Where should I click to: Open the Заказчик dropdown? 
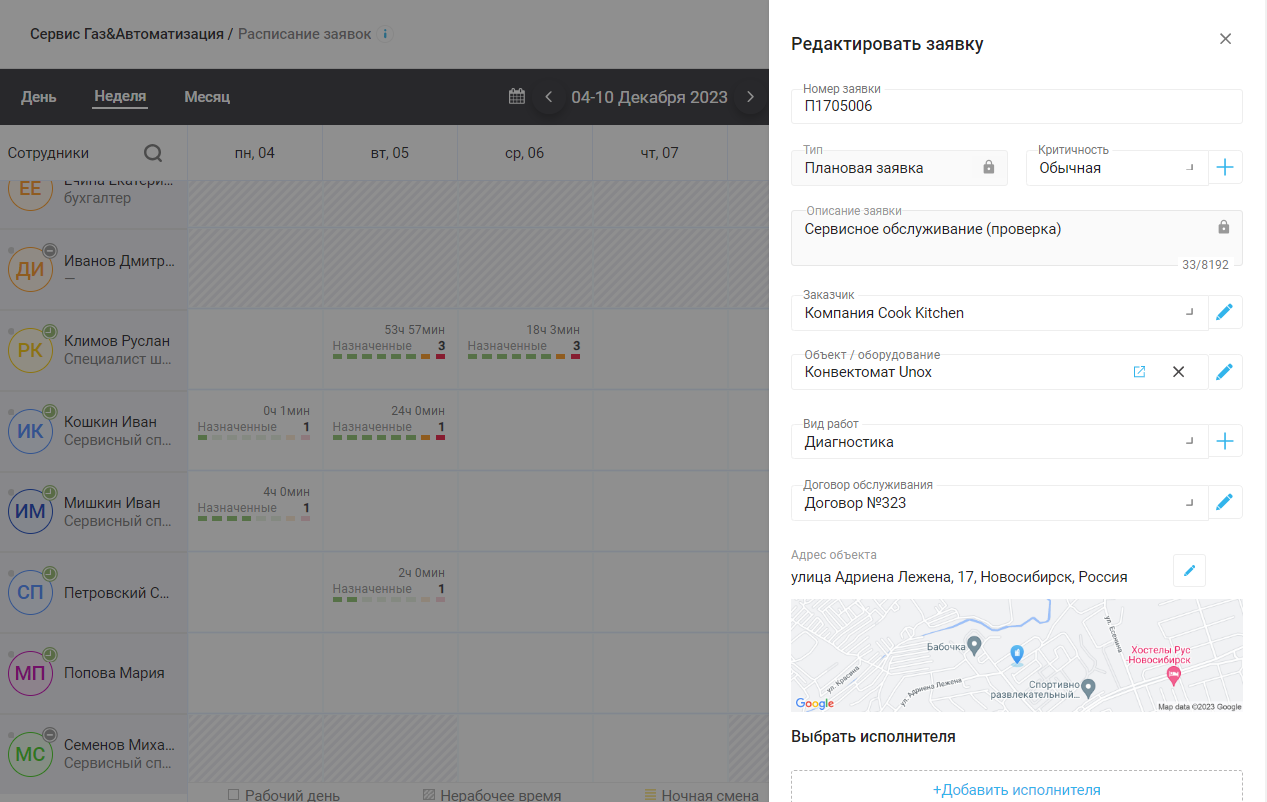pyautogui.click(x=999, y=313)
